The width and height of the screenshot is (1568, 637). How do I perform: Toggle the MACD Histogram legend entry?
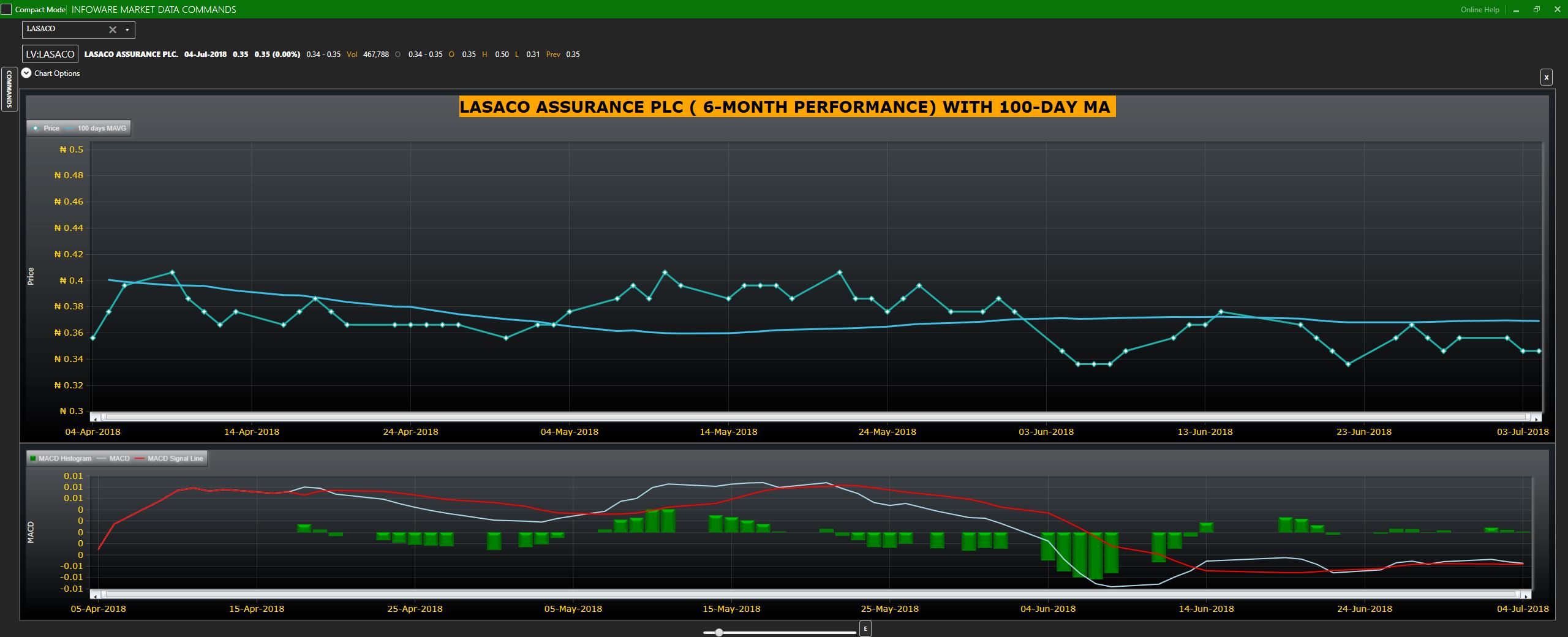61,458
